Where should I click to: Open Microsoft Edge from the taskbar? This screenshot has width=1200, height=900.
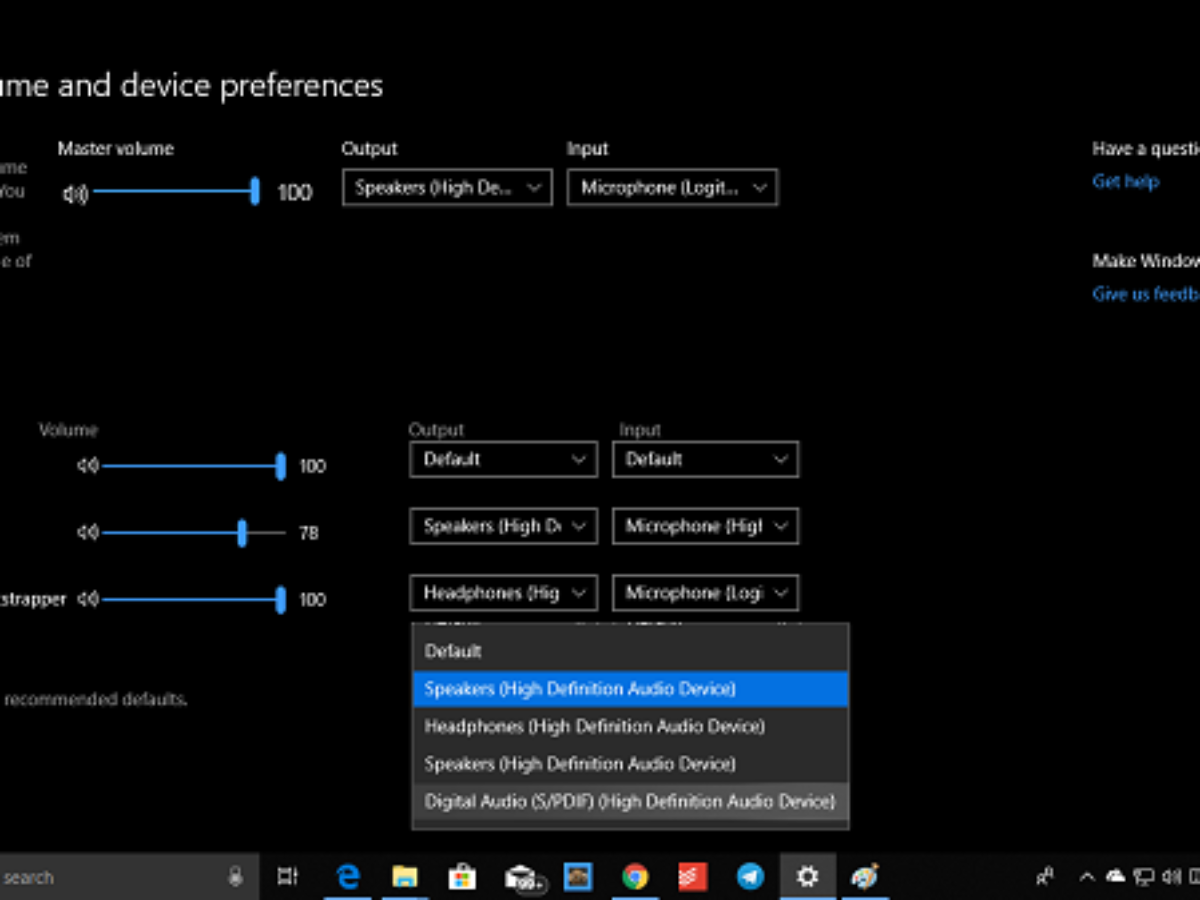(348, 877)
